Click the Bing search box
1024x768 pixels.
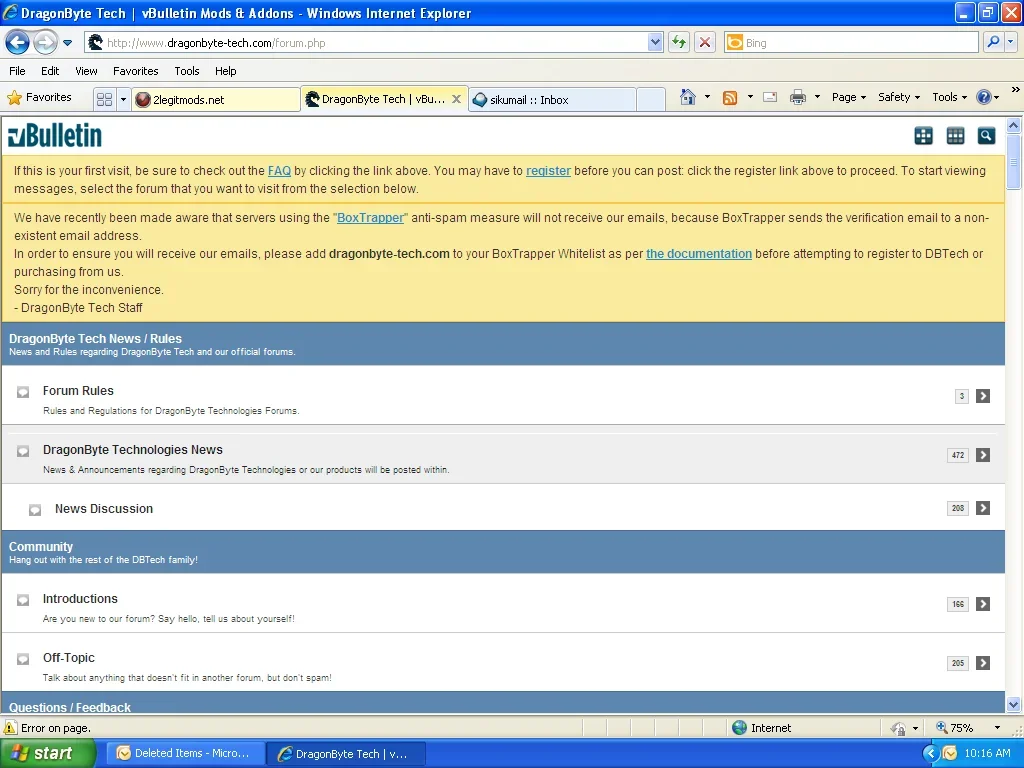(x=852, y=43)
